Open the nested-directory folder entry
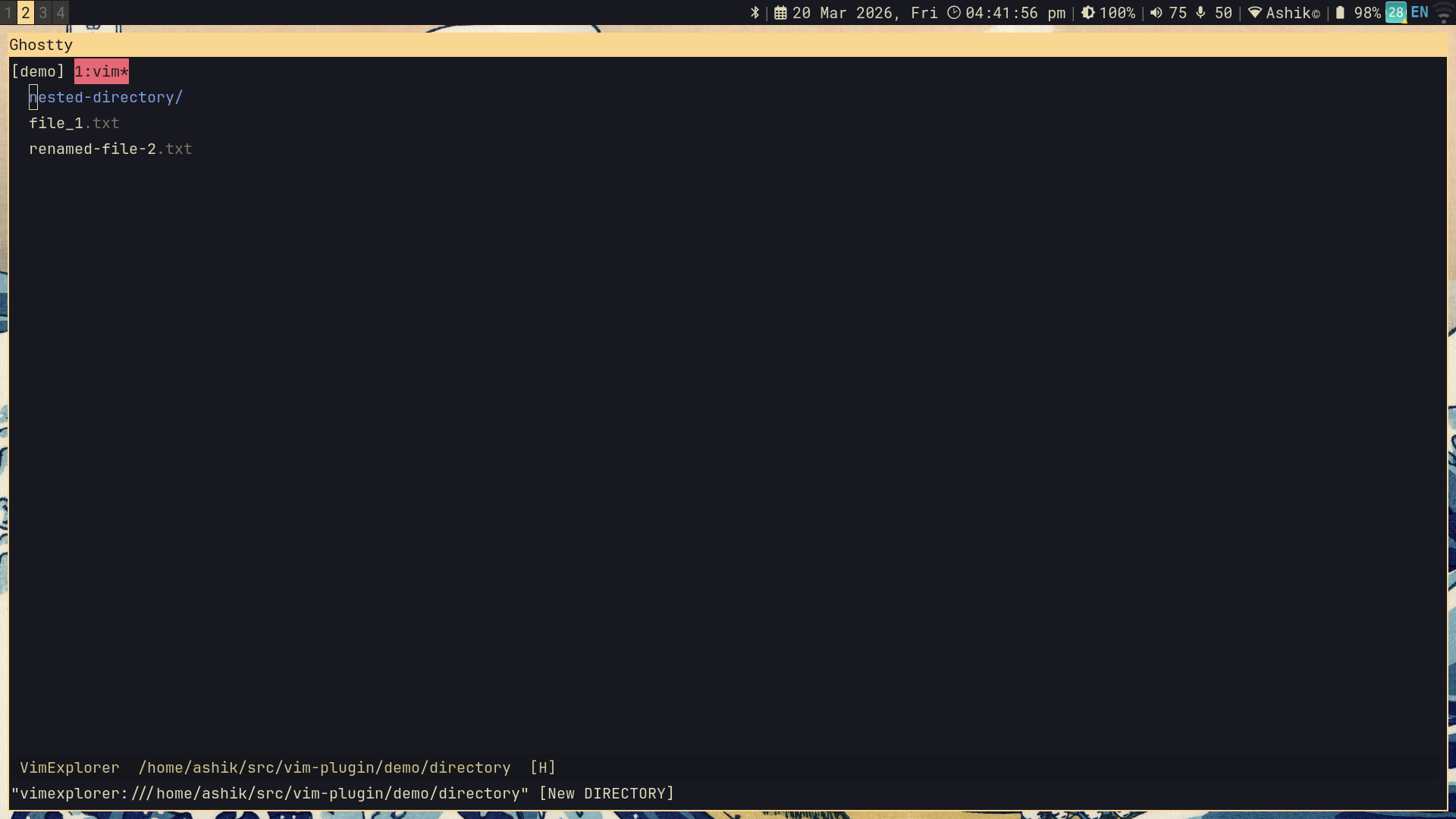Viewport: 1456px width, 819px height. pyautogui.click(x=105, y=97)
